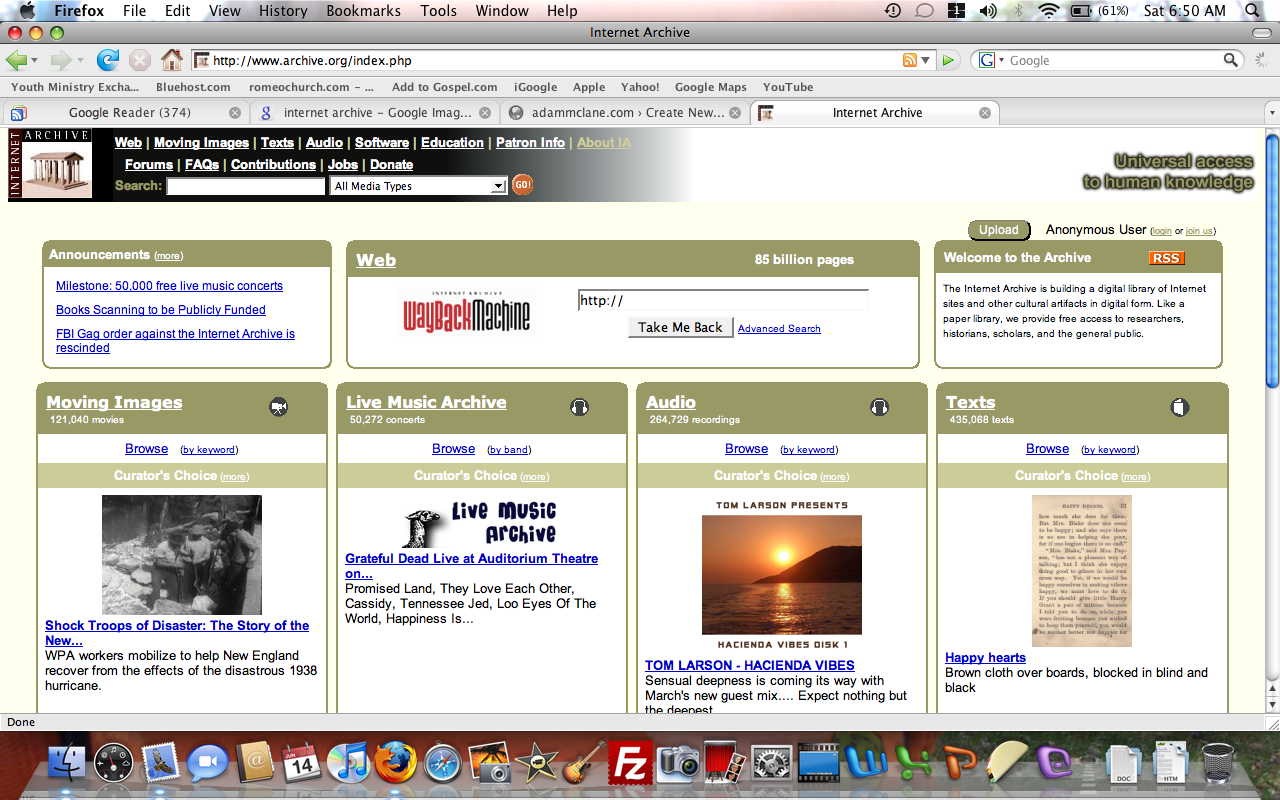This screenshot has width=1280, height=800.
Task: Open the Google search engine dropdown
Action: (992, 60)
